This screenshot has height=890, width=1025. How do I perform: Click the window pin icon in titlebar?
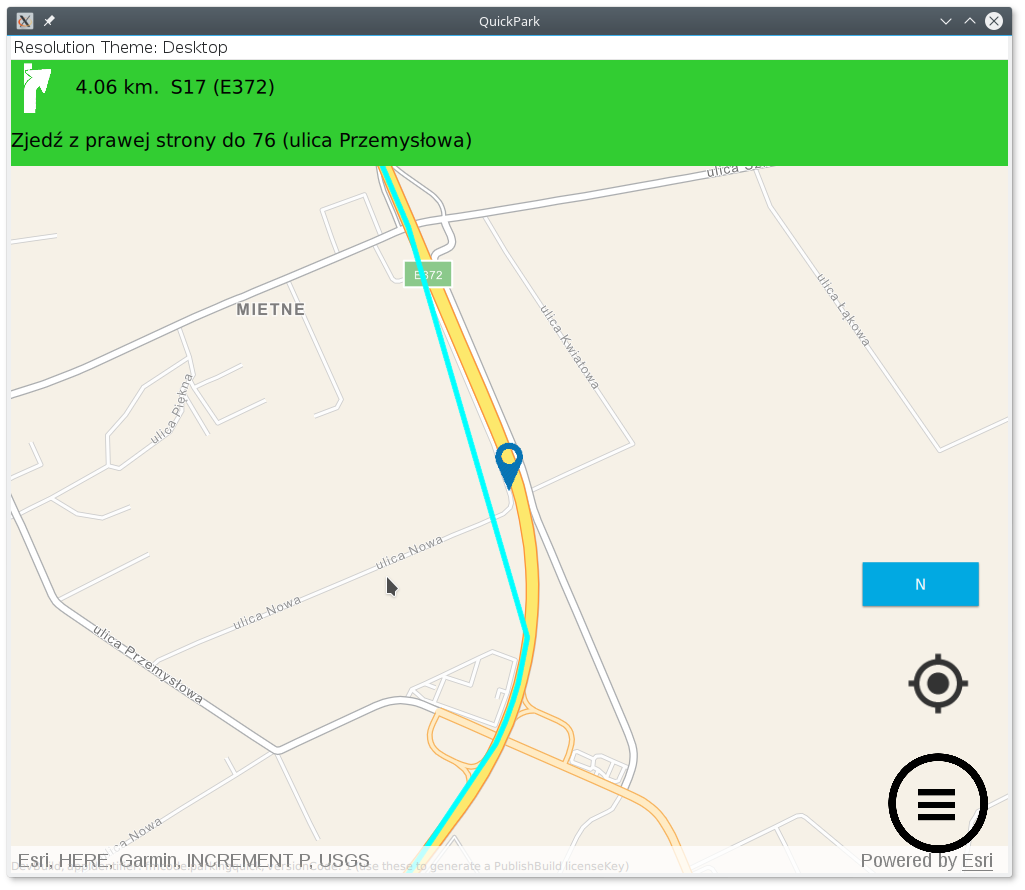49,21
